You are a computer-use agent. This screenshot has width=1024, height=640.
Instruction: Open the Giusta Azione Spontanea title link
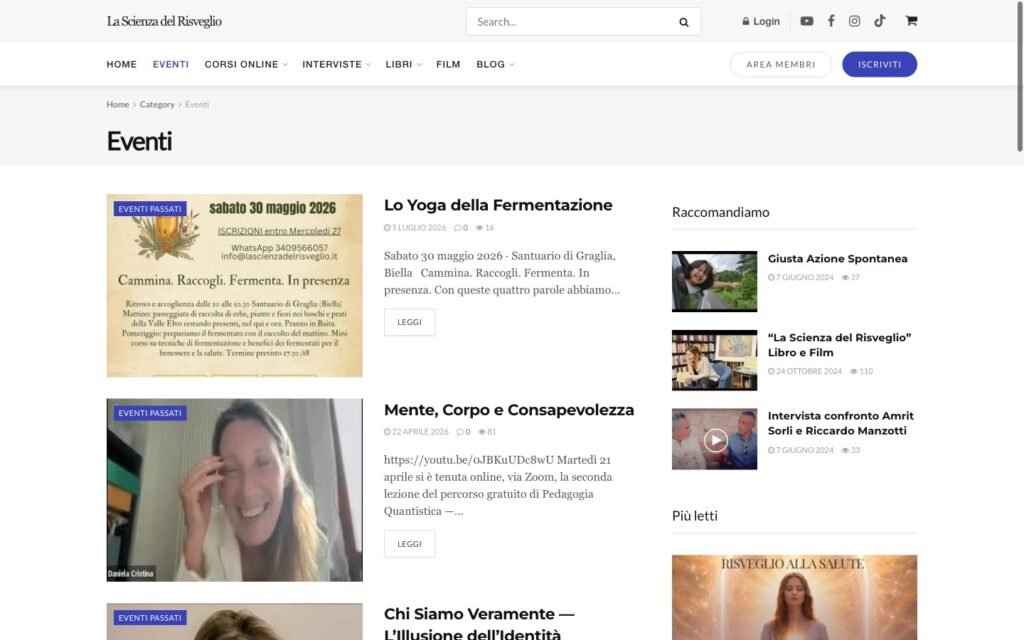pos(837,259)
